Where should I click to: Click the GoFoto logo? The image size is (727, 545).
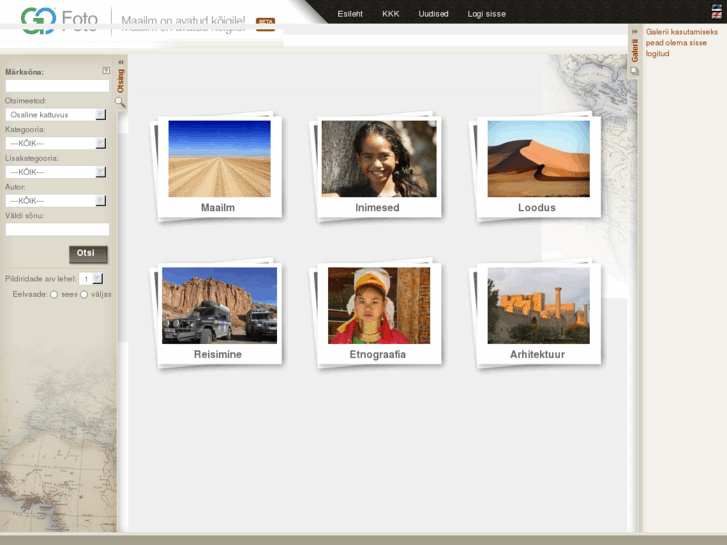click(59, 20)
